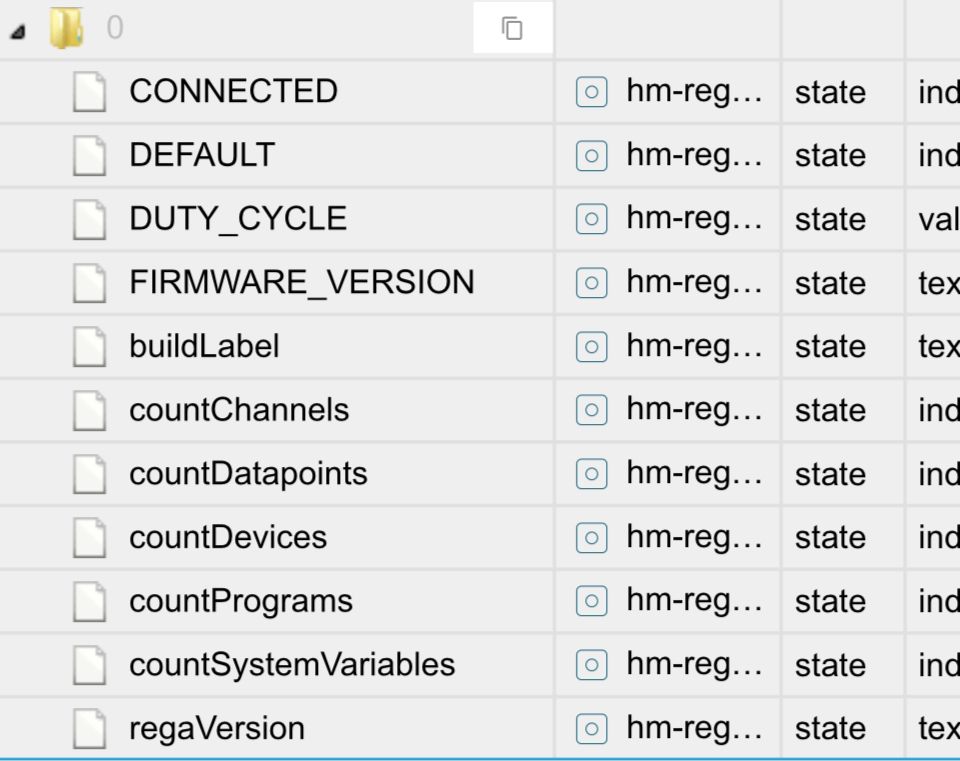Copy the folder 0 object ID
Viewport: 960px width, 761px height.
(x=512, y=29)
